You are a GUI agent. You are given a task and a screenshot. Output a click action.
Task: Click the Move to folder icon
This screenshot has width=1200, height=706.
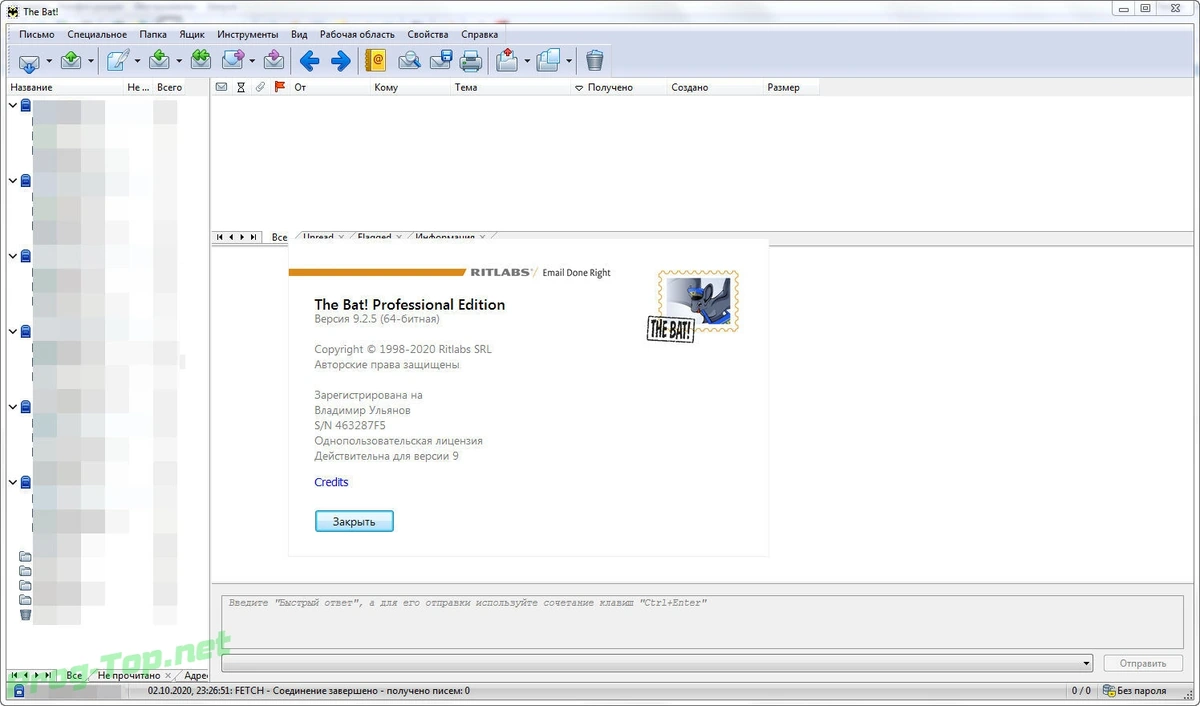click(x=506, y=61)
